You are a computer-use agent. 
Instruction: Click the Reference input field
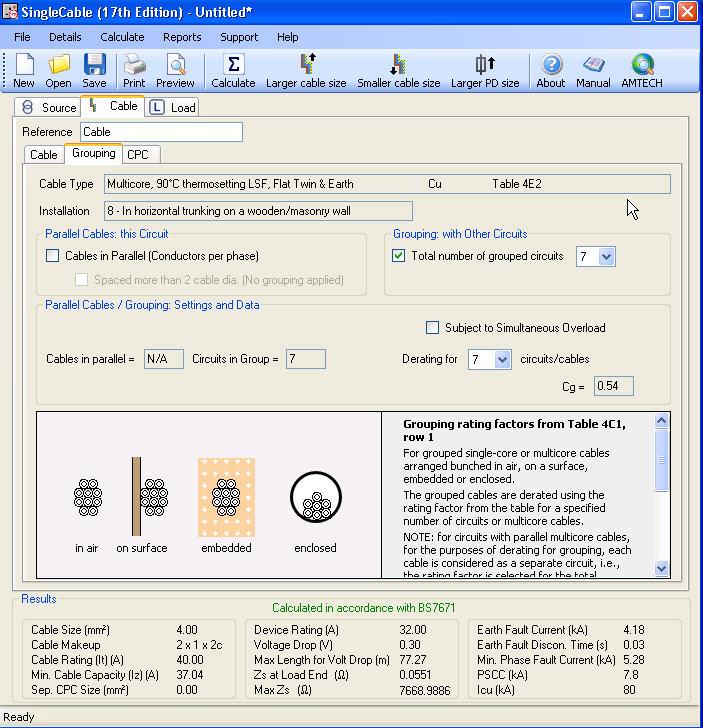click(161, 132)
